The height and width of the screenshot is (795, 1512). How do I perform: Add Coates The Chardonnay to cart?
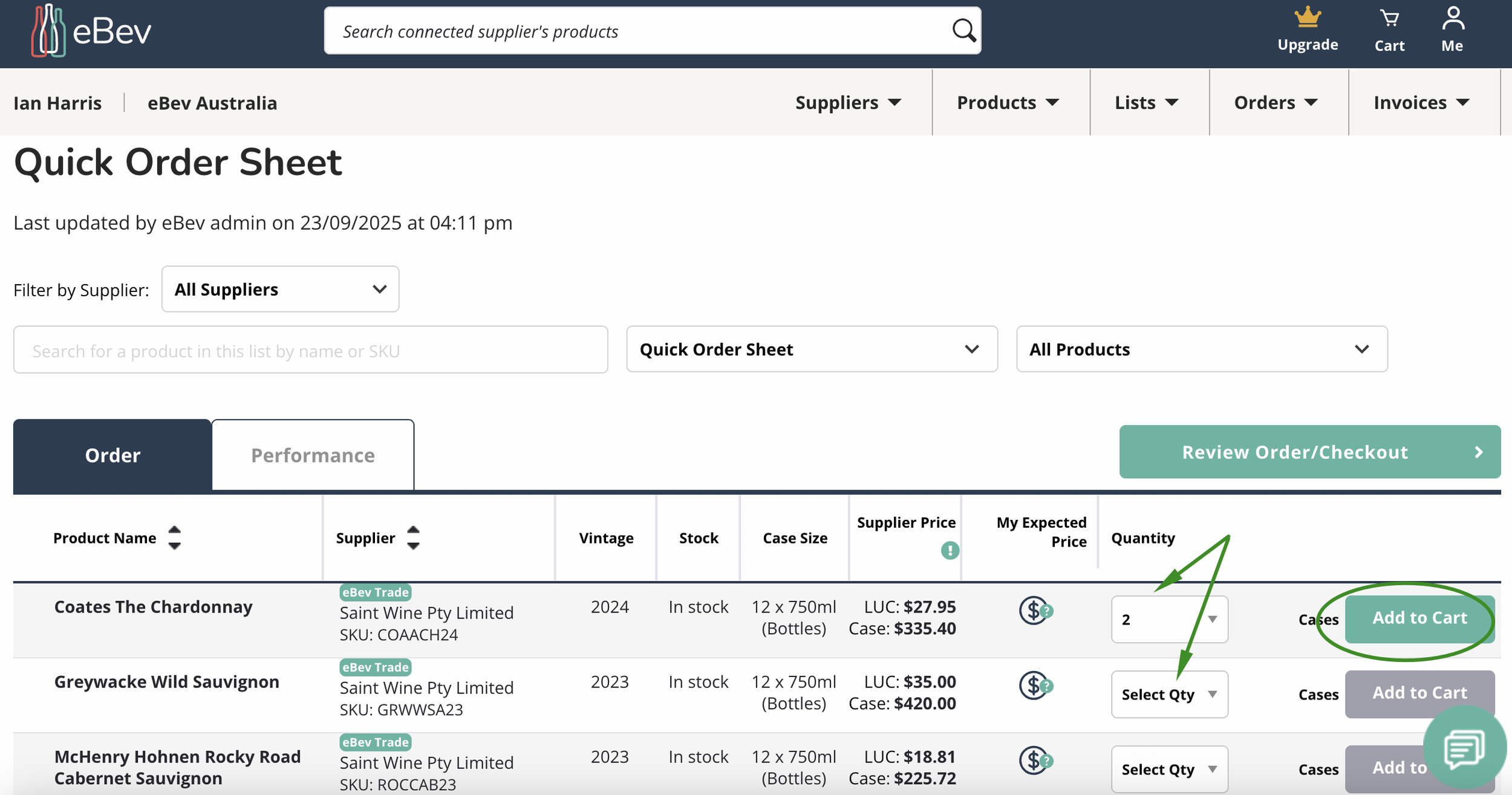point(1419,618)
